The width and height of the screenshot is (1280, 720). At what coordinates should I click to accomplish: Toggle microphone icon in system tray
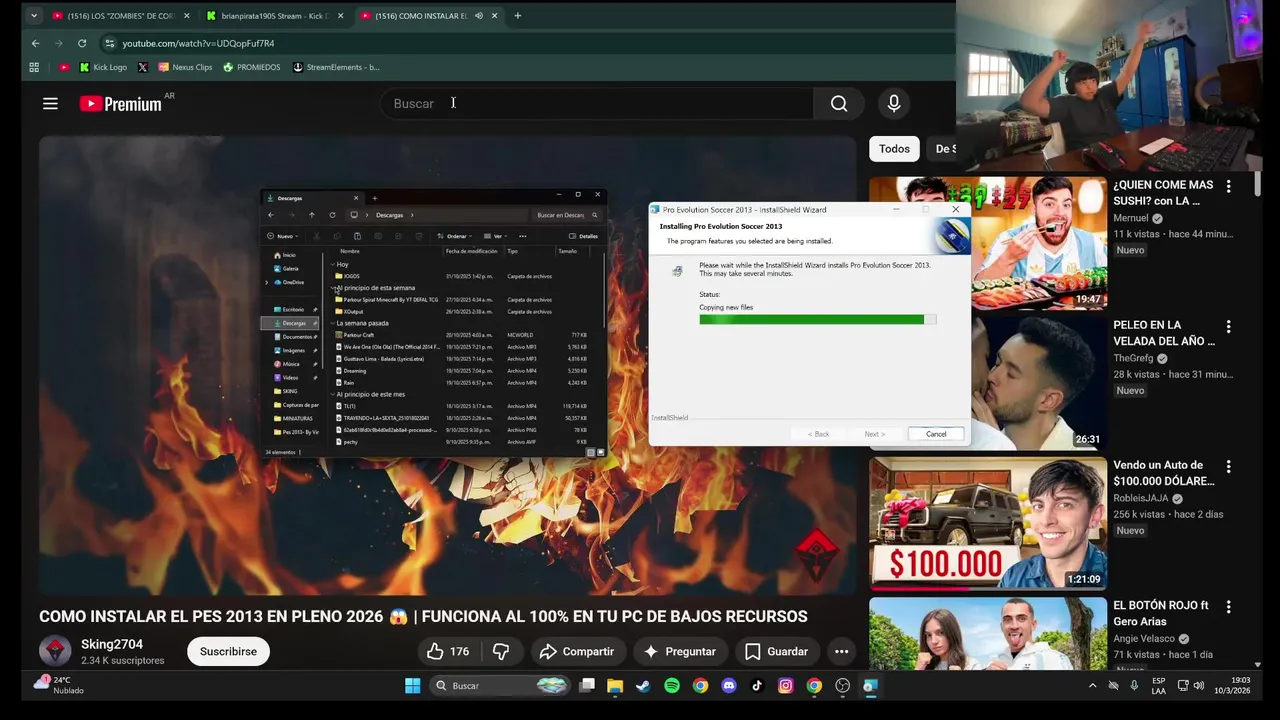point(1134,685)
